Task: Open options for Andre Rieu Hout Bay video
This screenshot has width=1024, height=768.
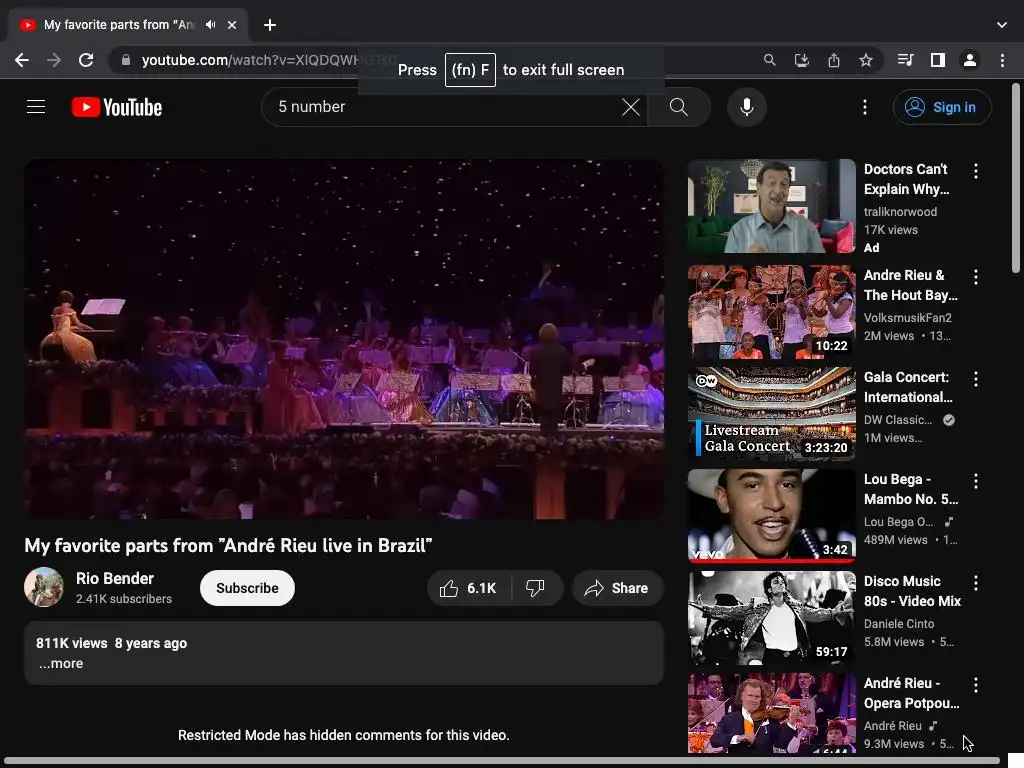Action: click(976, 277)
